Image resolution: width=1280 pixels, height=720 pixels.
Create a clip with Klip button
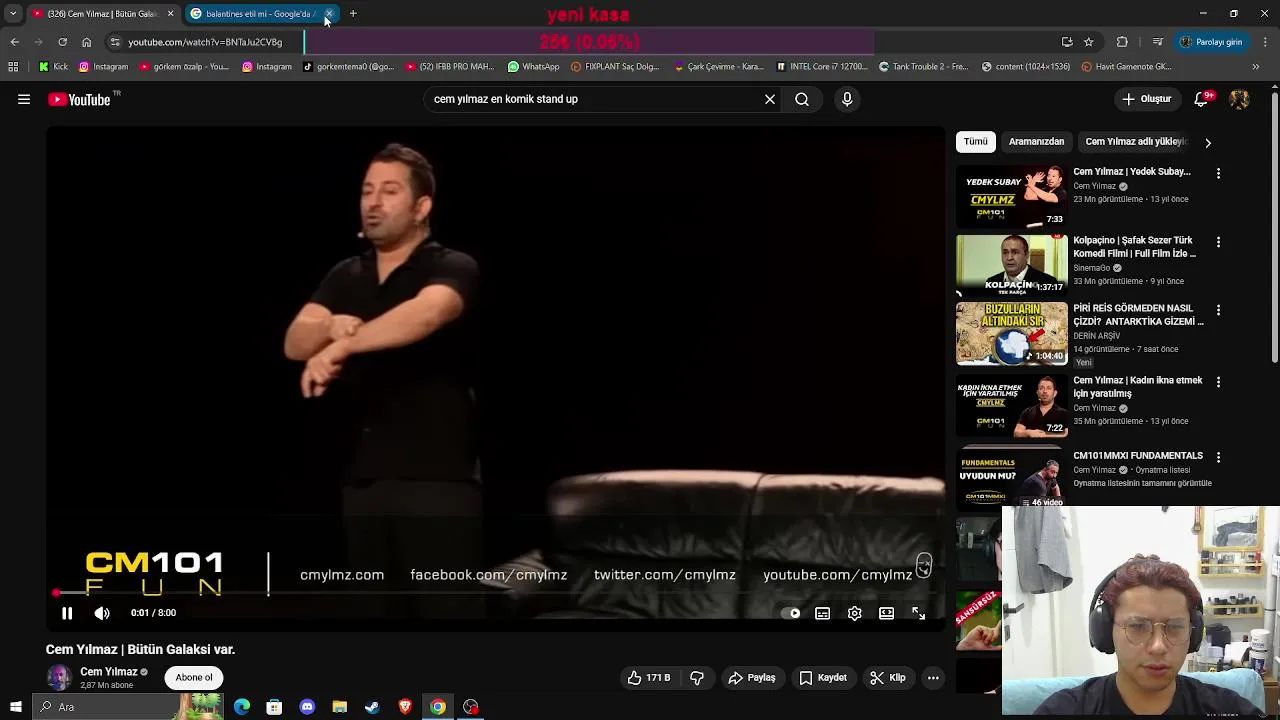888,678
